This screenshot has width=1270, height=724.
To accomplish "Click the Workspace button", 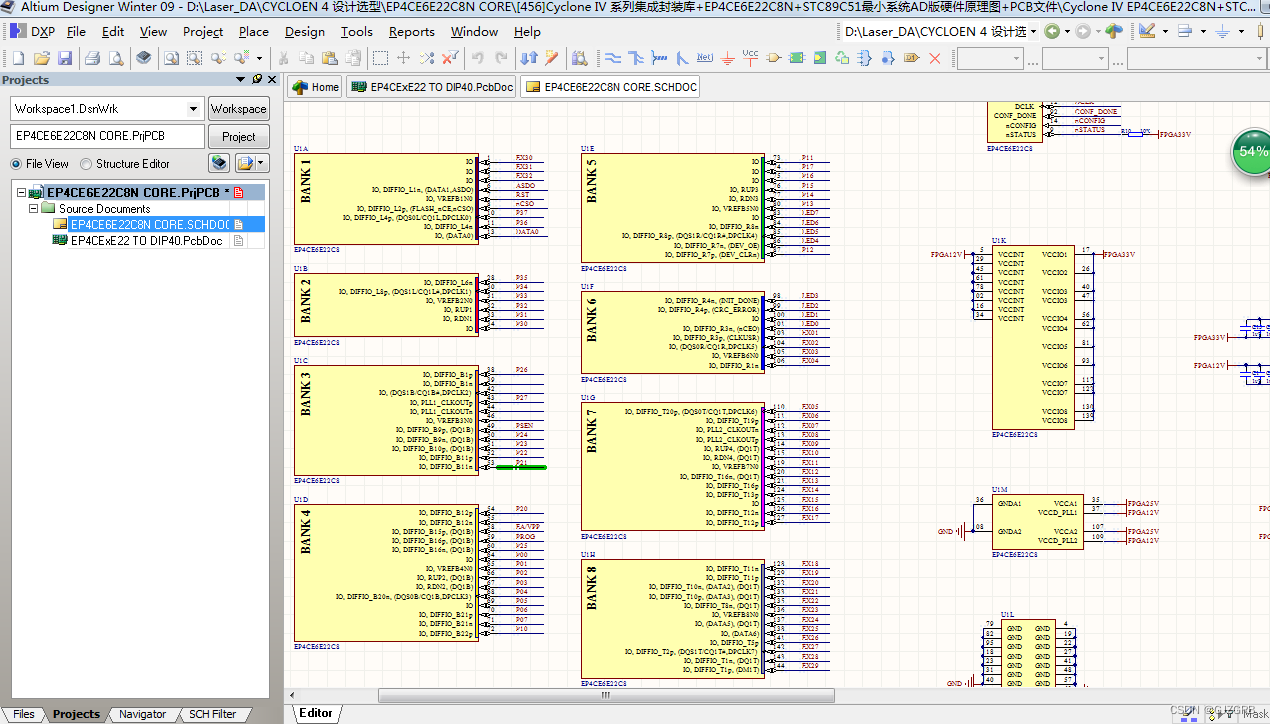I will click(x=238, y=109).
